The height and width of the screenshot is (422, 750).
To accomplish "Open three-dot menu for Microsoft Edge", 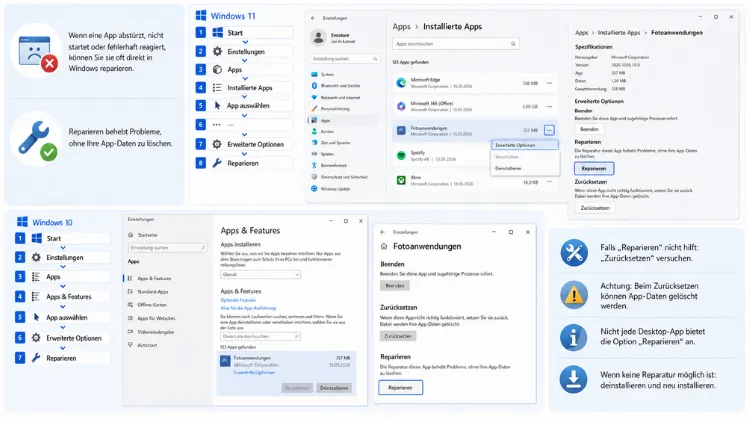I will pos(549,83).
